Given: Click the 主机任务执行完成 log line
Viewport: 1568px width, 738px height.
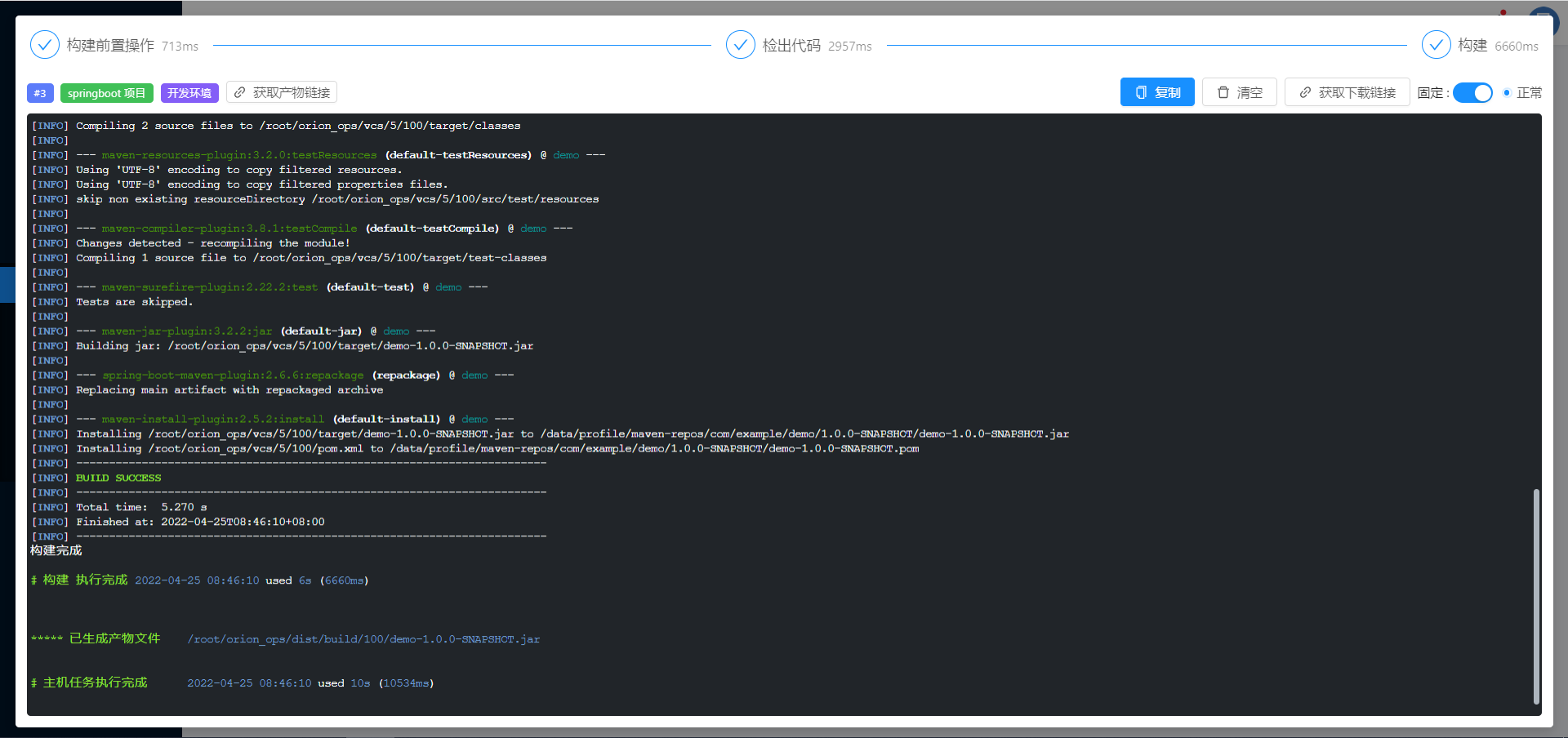Looking at the screenshot, I should tap(233, 683).
